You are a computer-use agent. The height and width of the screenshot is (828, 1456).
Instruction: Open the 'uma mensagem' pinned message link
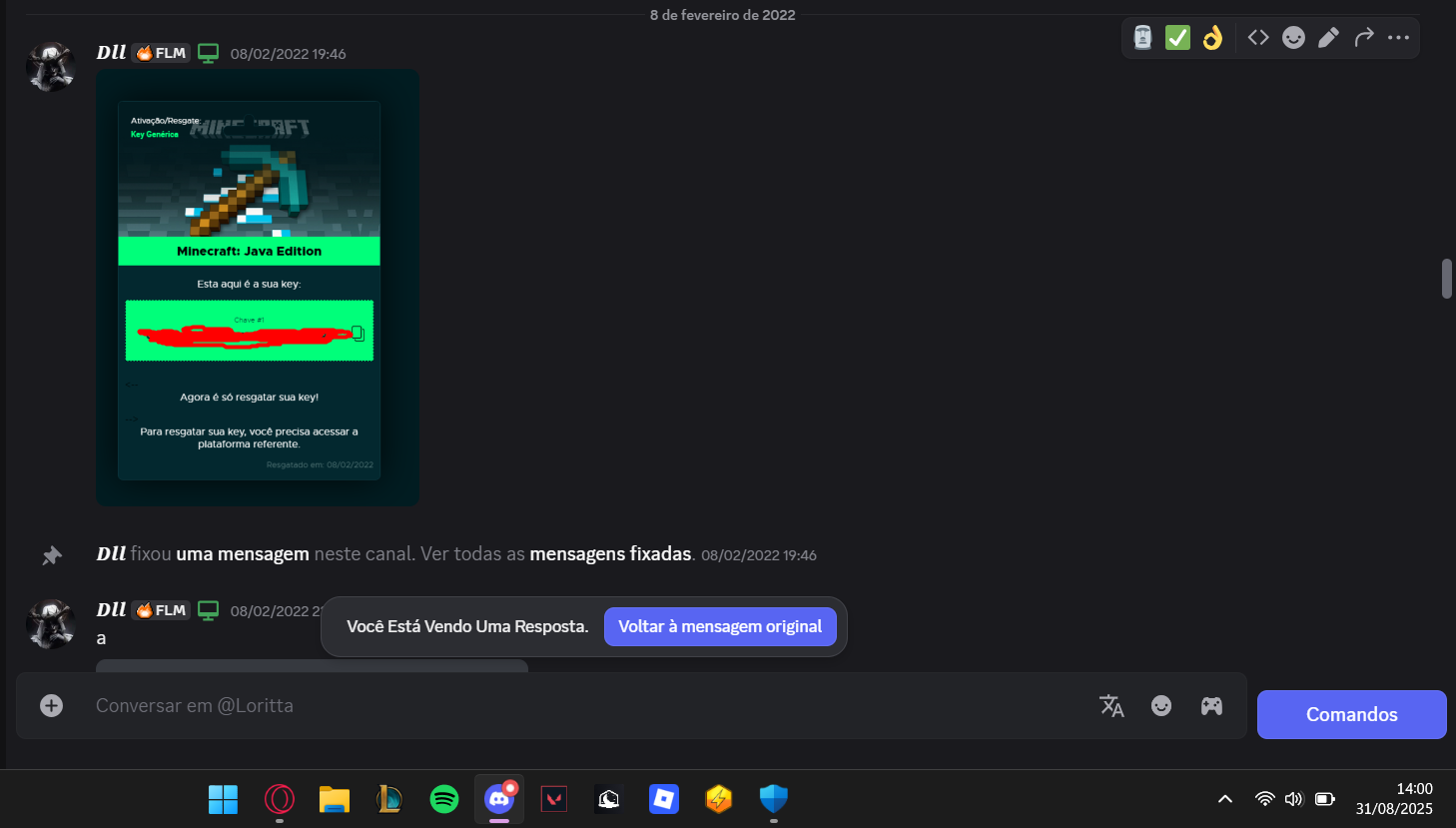(243, 554)
